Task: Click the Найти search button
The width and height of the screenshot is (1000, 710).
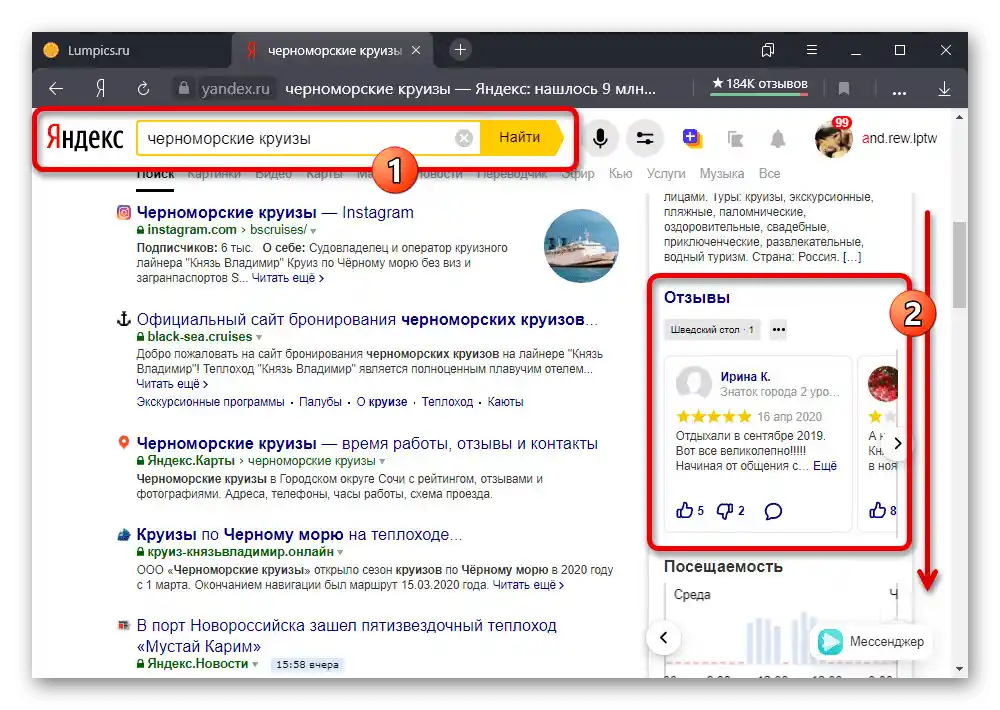Action: (520, 138)
